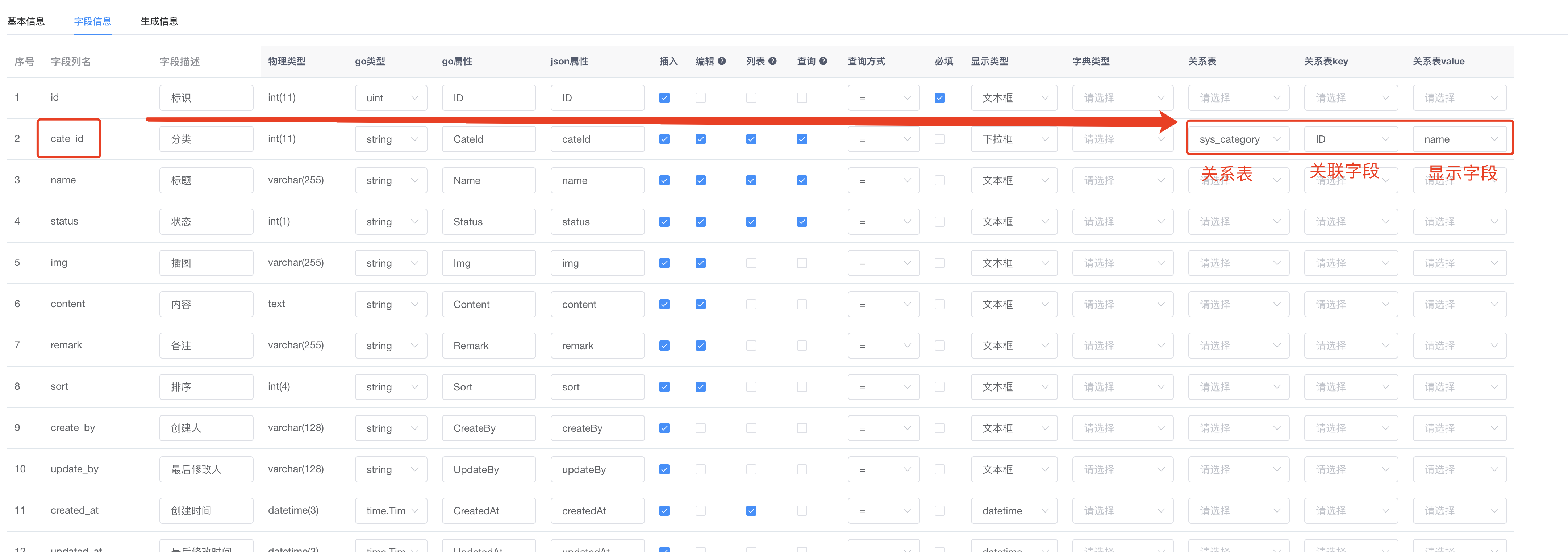Open go类型 dropdown for created_at row

coord(391,511)
